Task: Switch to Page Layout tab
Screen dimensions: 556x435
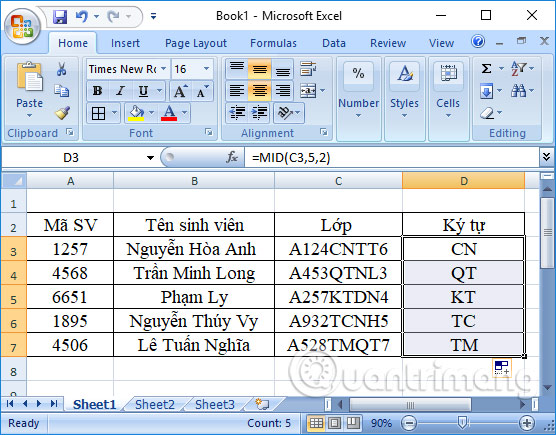Action: pyautogui.click(x=196, y=43)
